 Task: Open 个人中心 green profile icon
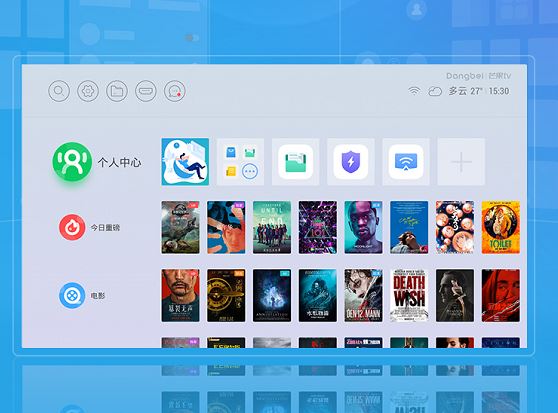[x=72, y=162]
